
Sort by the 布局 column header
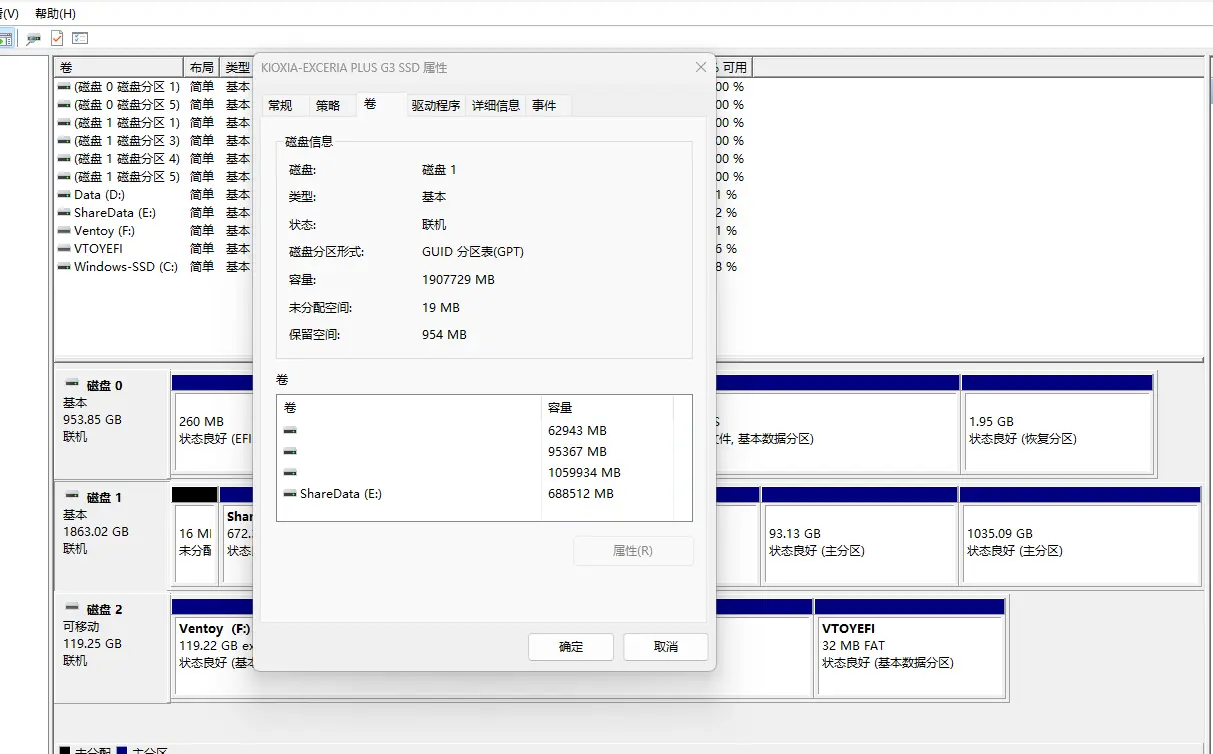pyautogui.click(x=203, y=67)
